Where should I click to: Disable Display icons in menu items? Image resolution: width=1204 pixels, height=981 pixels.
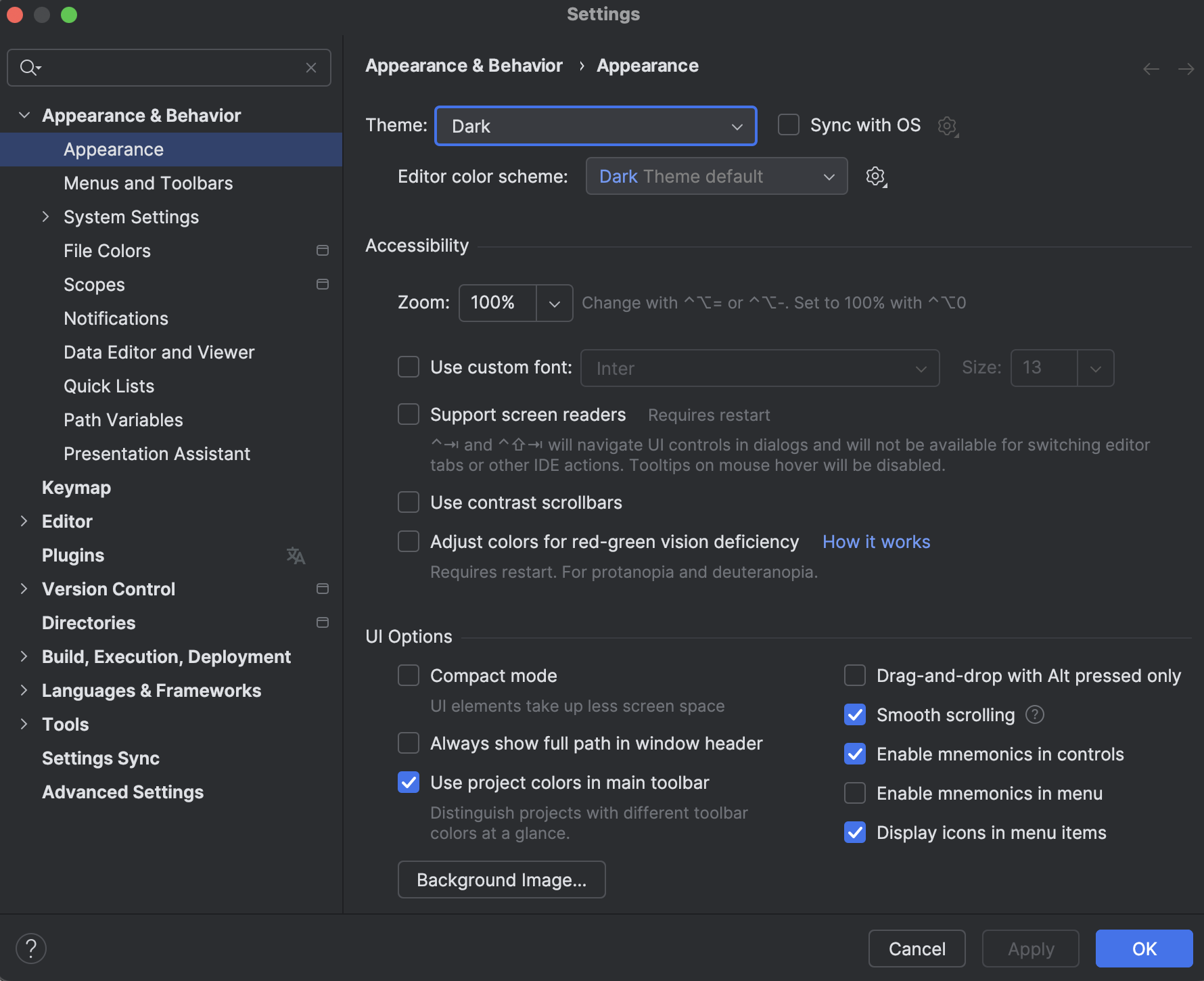click(854, 832)
